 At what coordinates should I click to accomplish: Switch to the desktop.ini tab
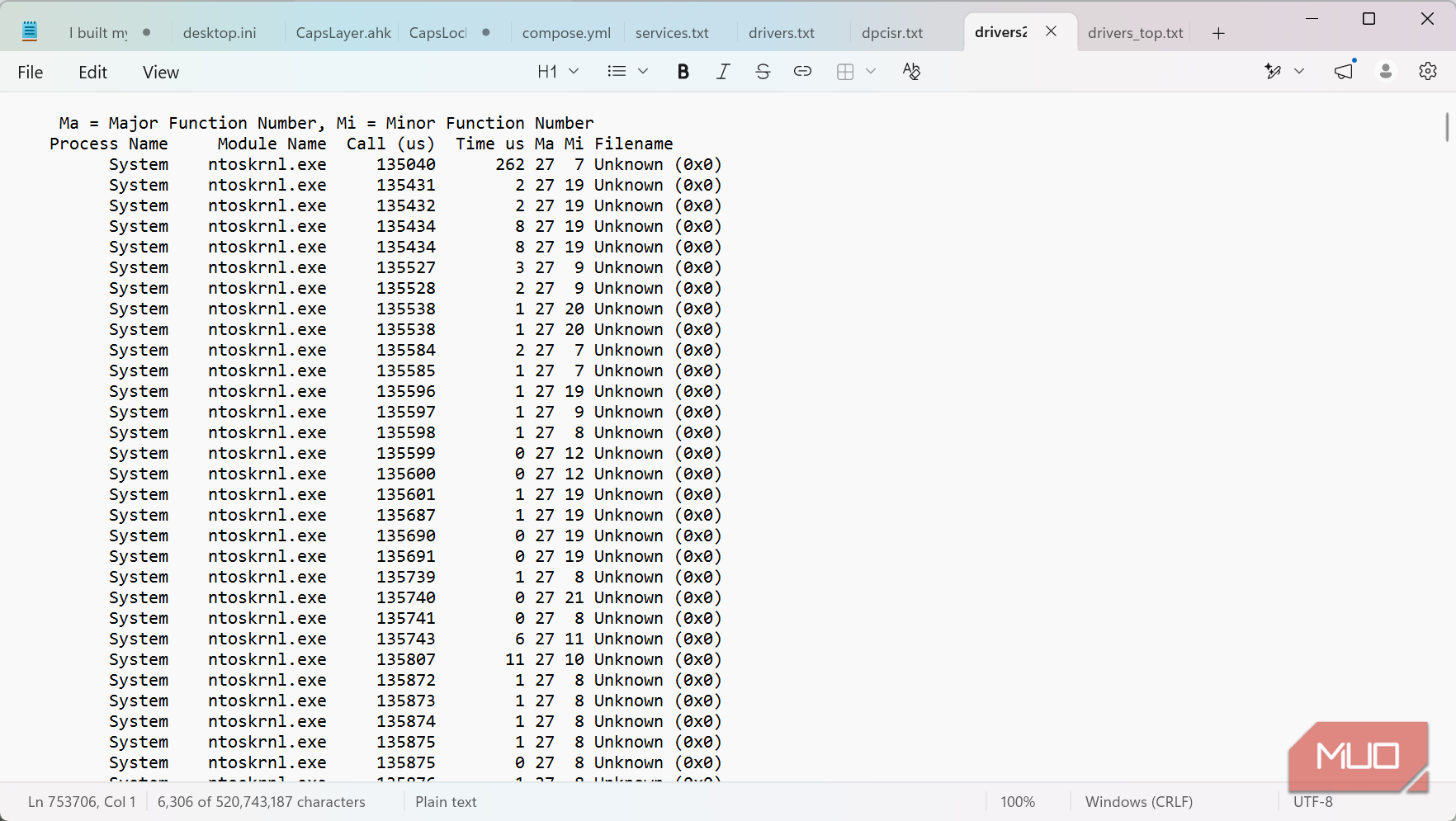pos(220,33)
